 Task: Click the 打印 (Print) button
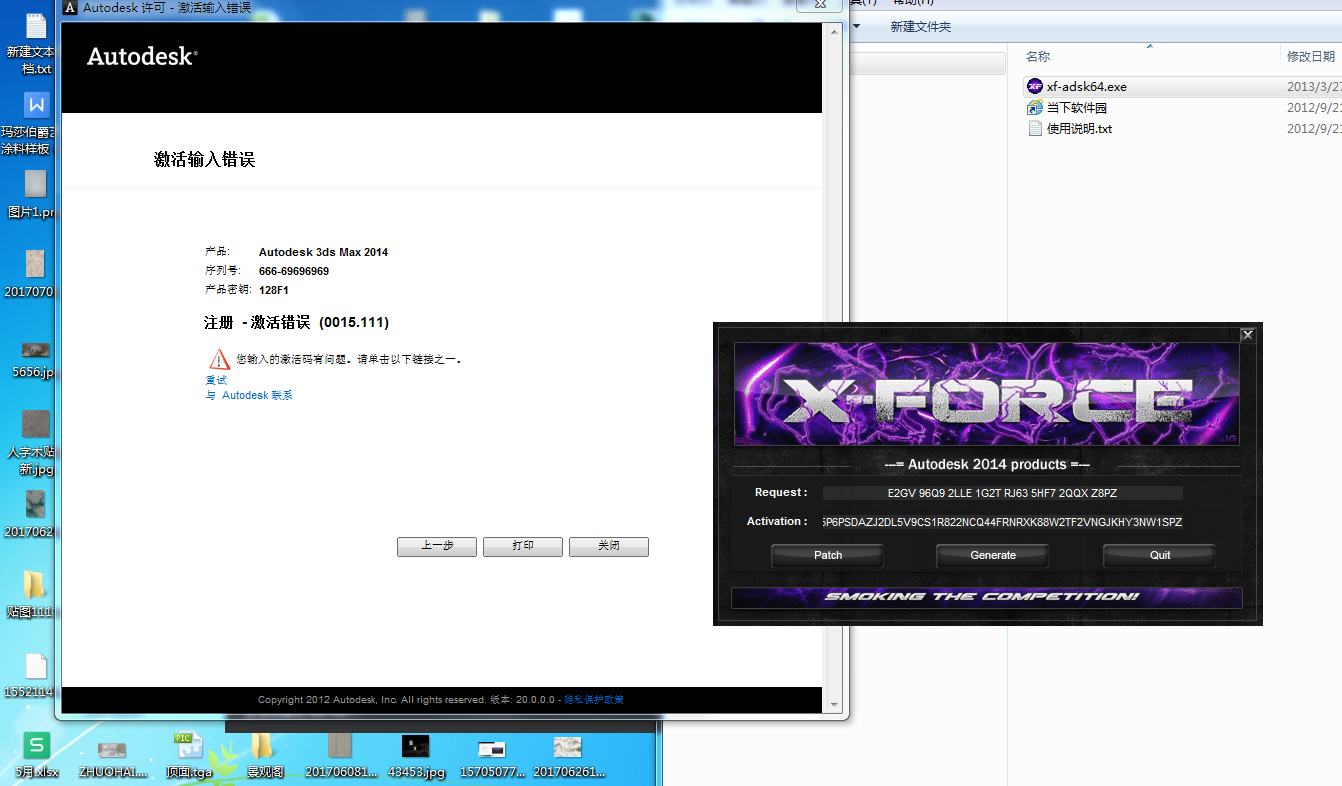point(523,547)
